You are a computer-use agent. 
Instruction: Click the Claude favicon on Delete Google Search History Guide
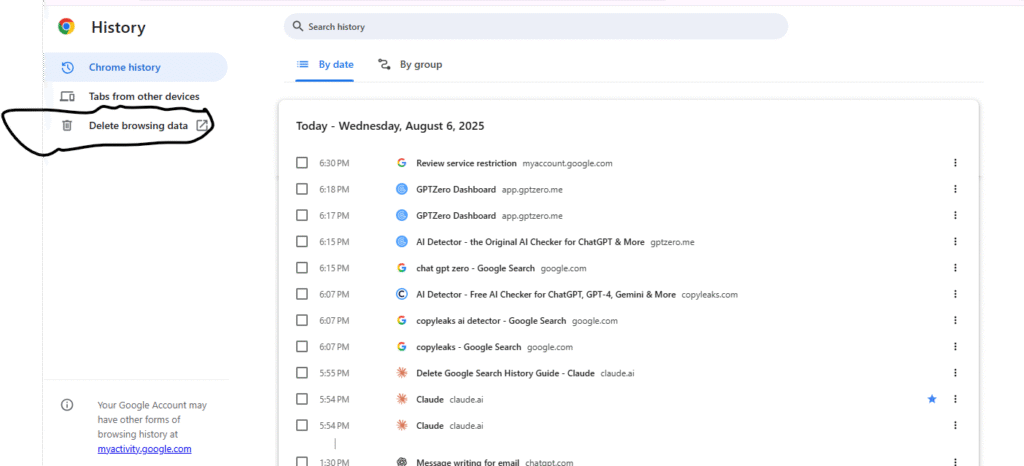(402, 373)
